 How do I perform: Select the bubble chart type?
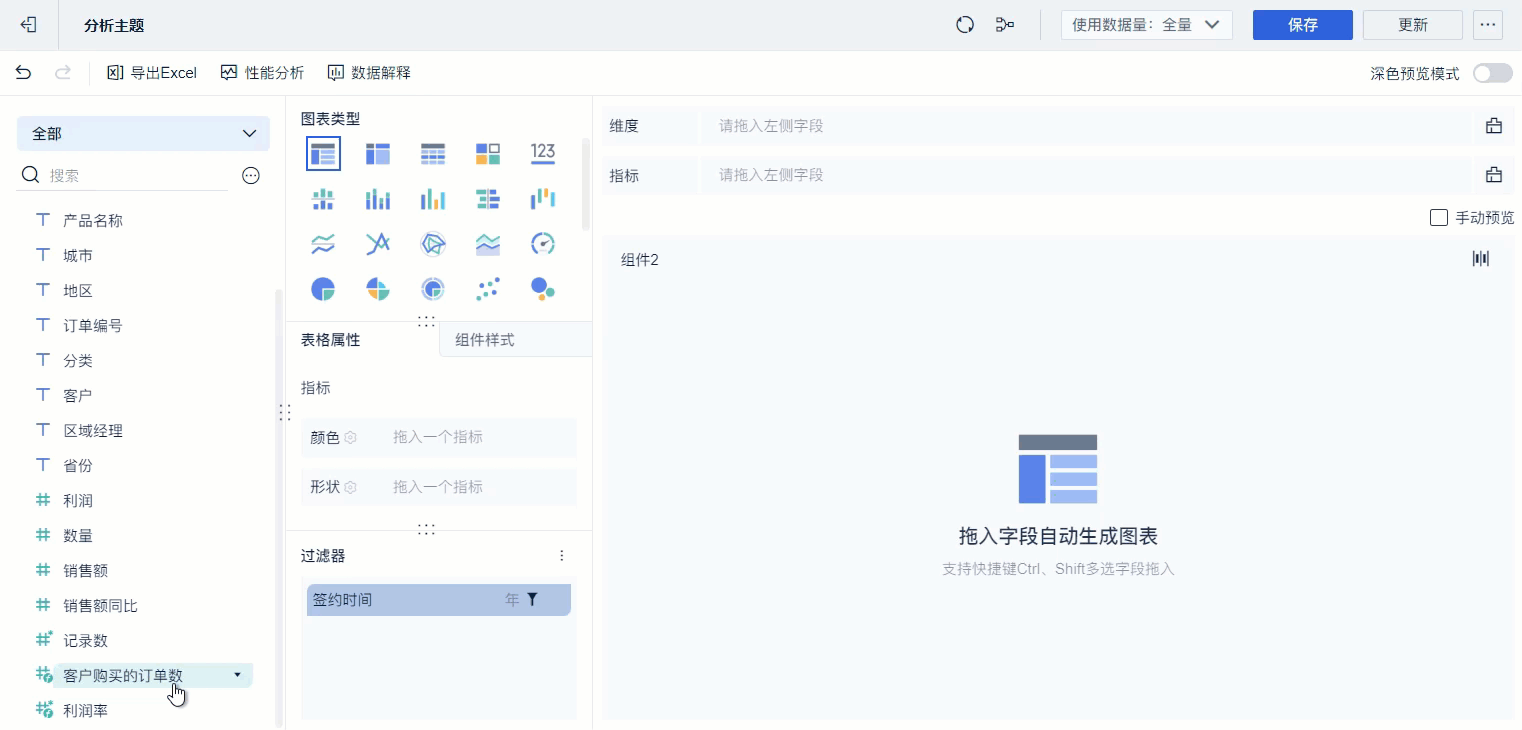[x=543, y=290]
